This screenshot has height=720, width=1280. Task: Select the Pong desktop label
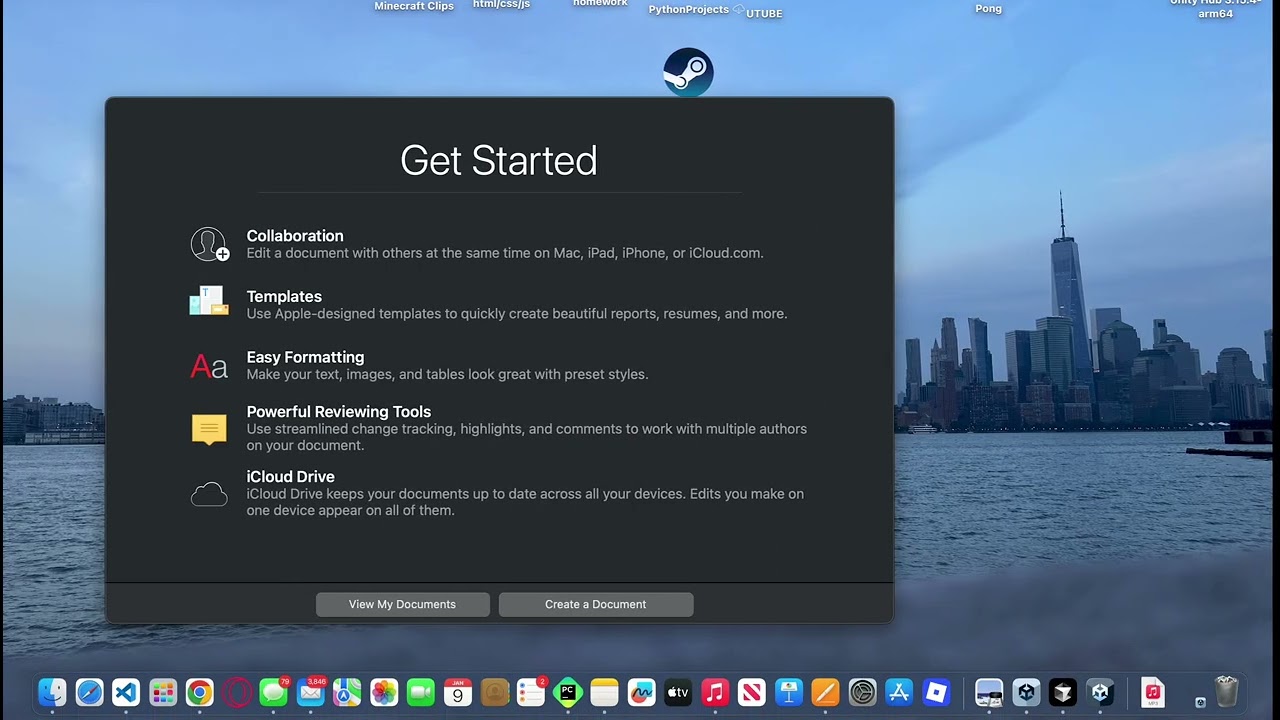(988, 8)
